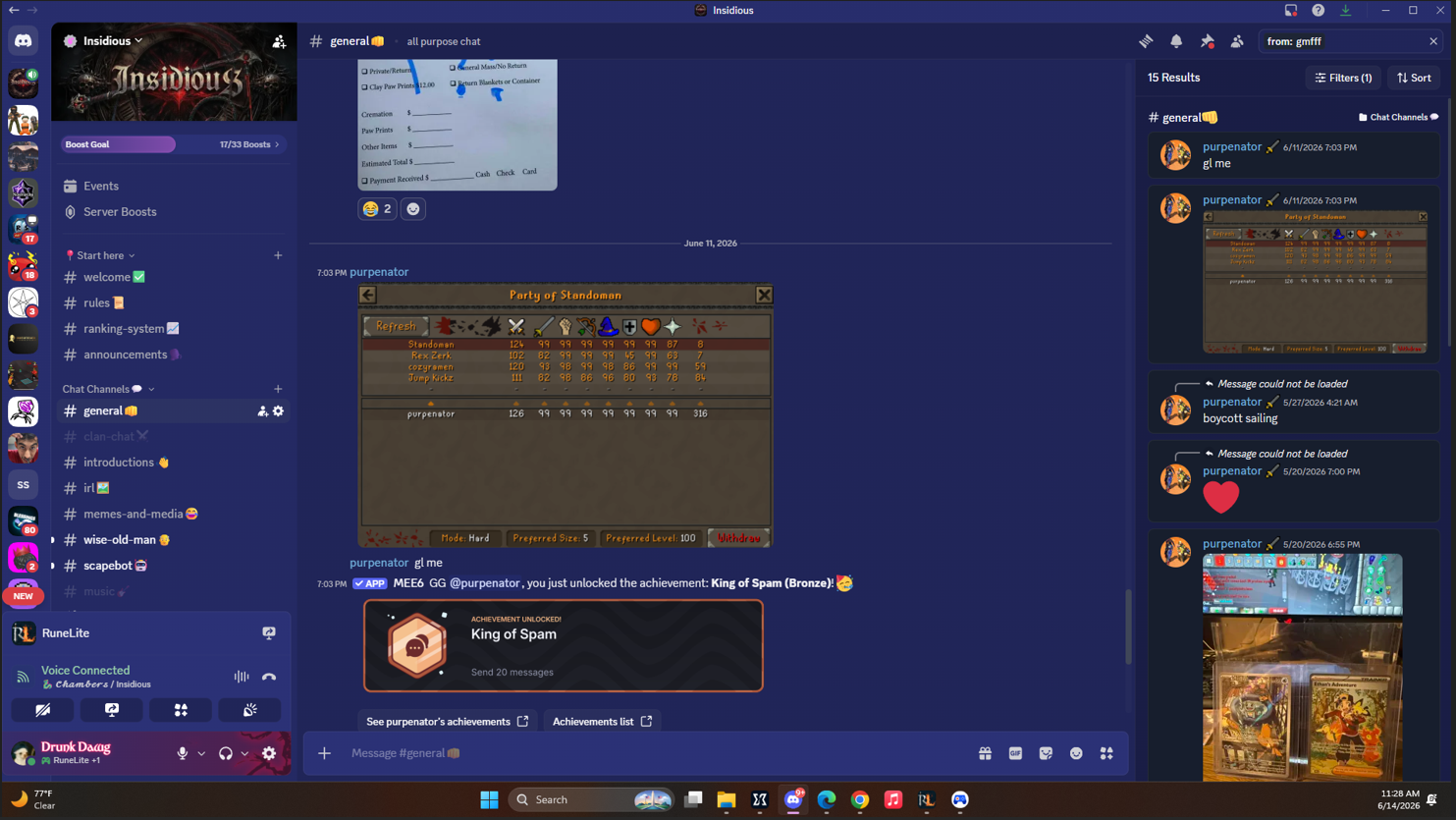The height and width of the screenshot is (820, 1456).
Task: Open the memes-and-media channel
Action: click(x=173, y=514)
